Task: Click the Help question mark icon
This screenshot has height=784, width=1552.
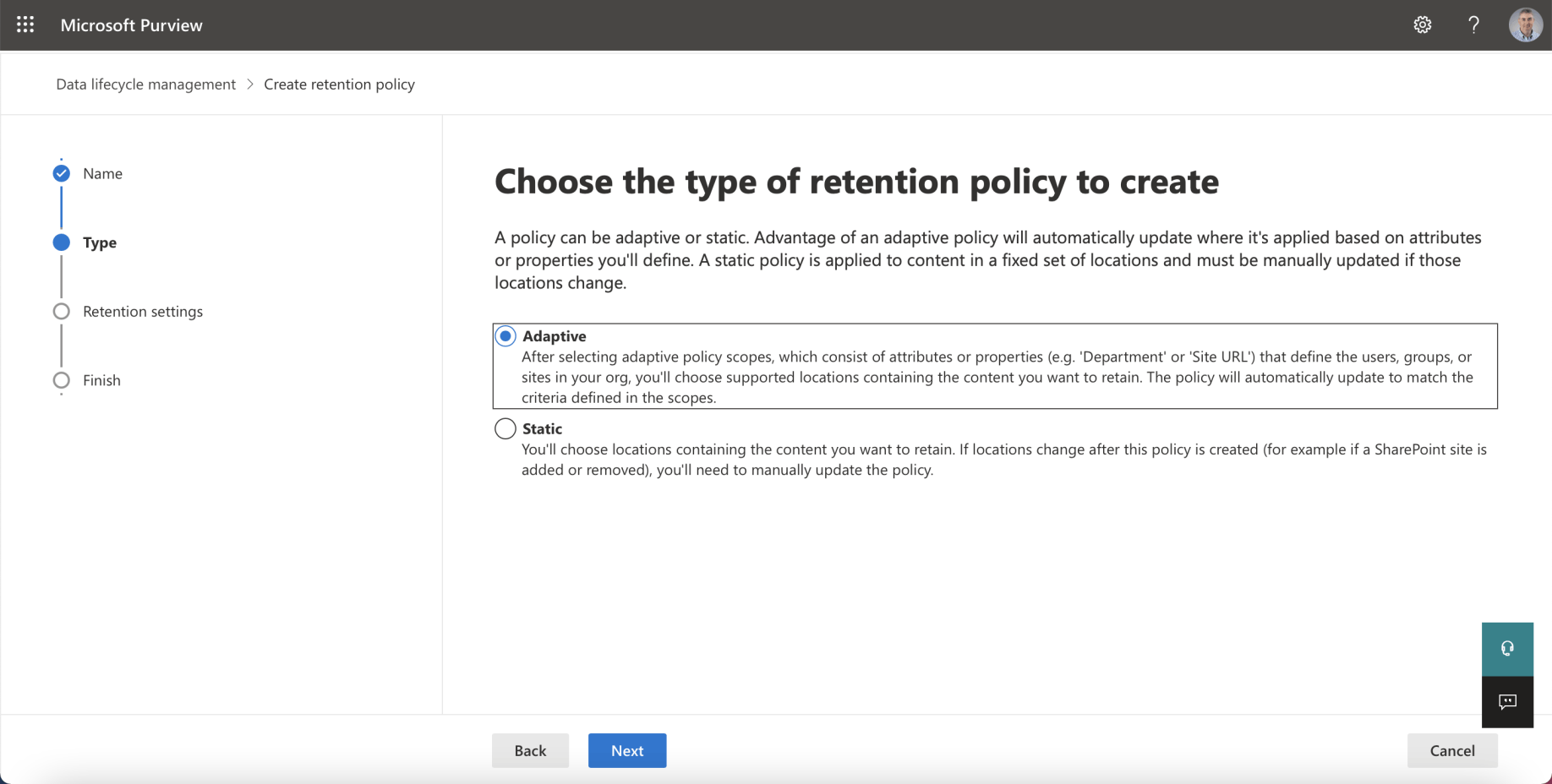Action: (1473, 25)
